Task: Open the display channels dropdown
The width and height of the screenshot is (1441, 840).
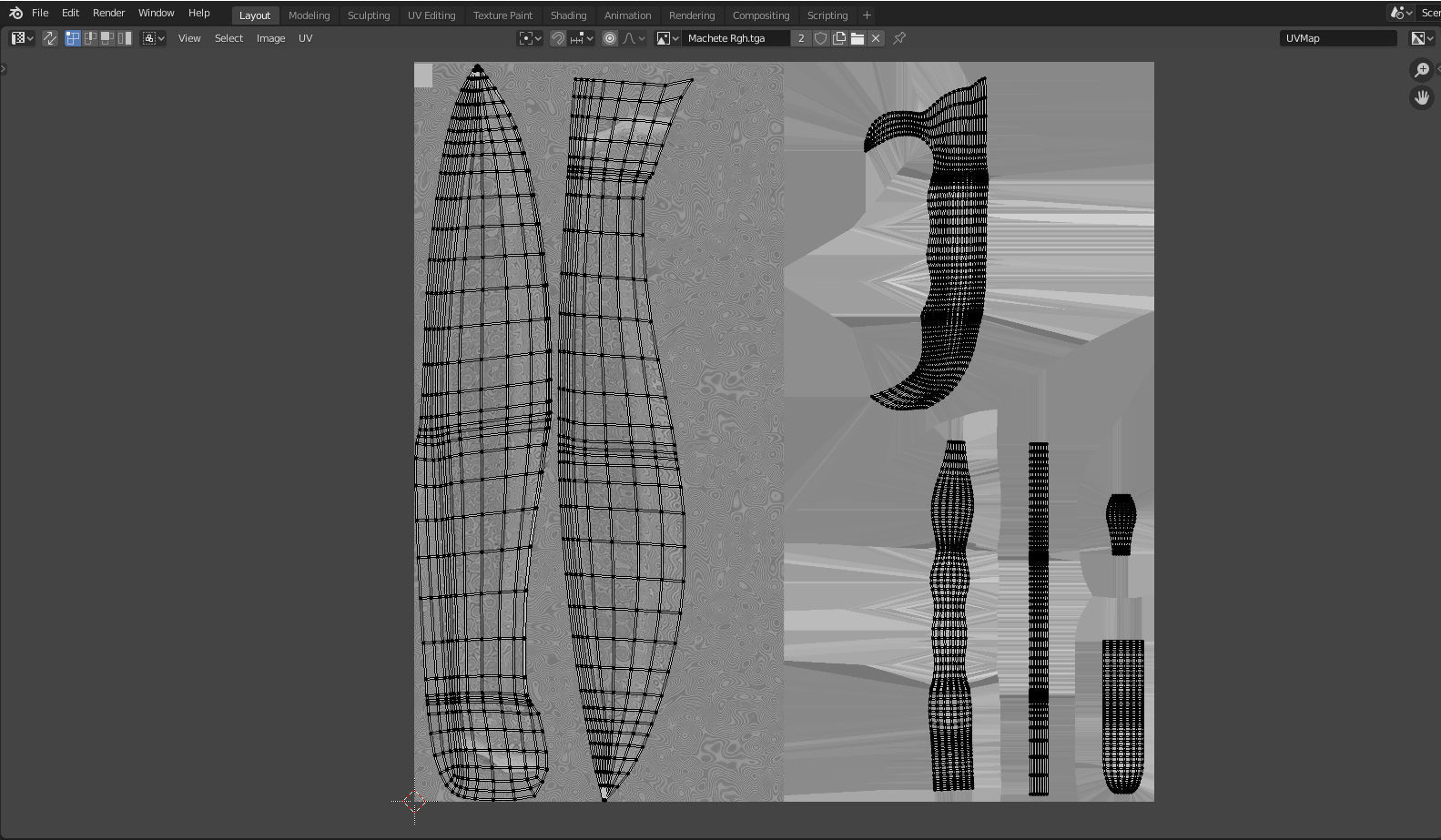Action: coord(1422,38)
